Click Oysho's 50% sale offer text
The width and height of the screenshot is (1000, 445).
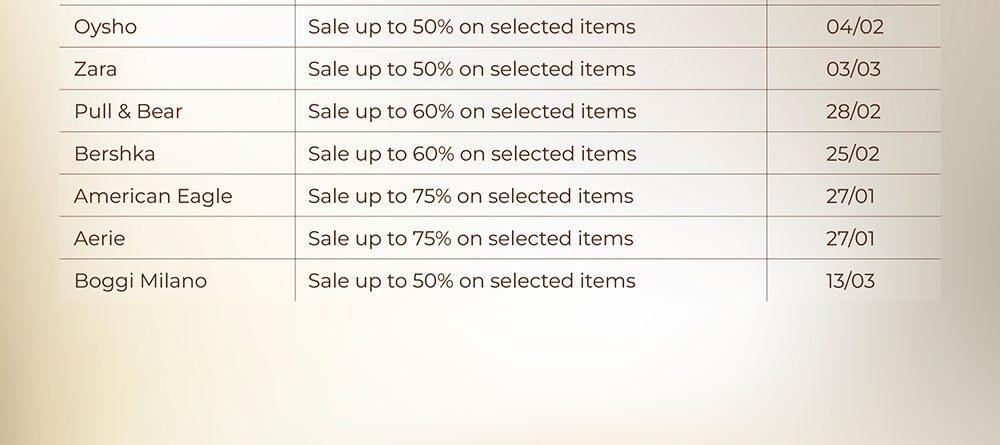471,27
